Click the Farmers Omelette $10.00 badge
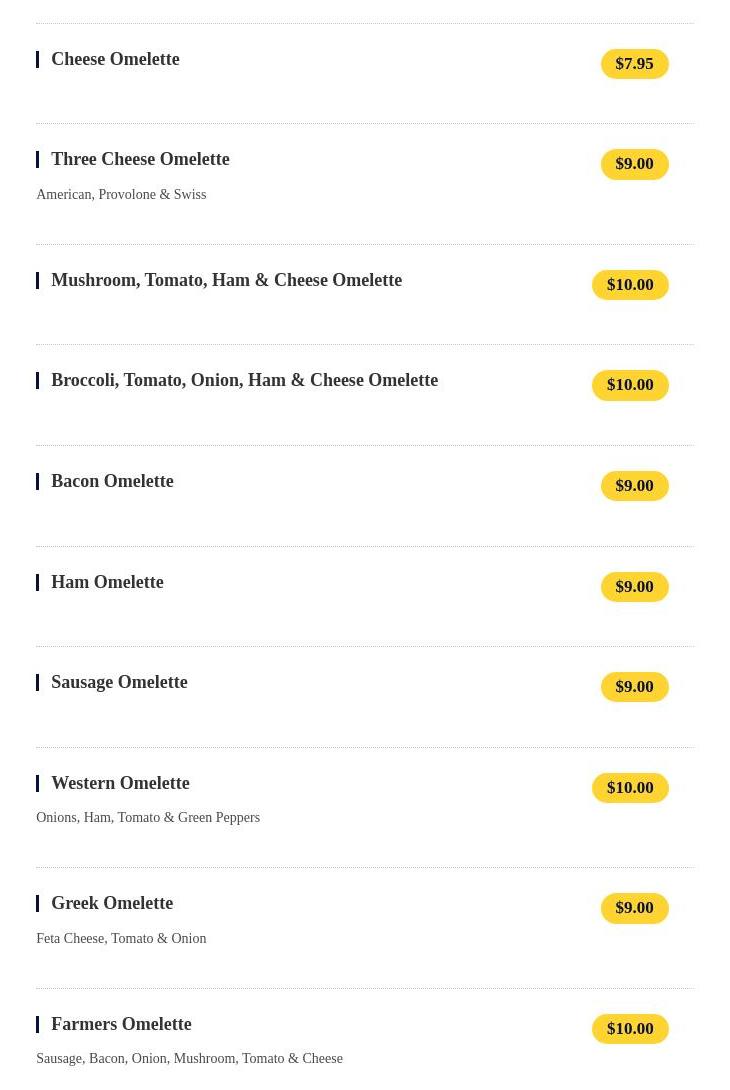The image size is (730, 1090). [630, 1029]
